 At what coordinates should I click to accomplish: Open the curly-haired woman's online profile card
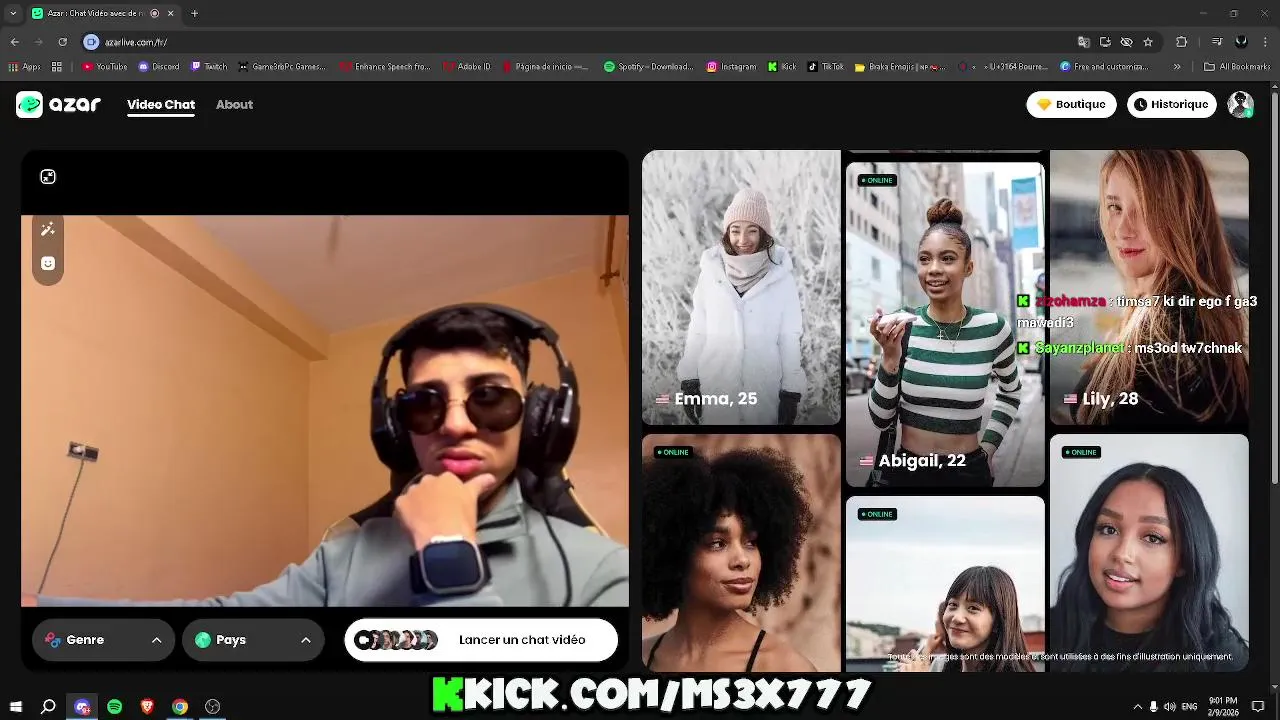tap(741, 552)
